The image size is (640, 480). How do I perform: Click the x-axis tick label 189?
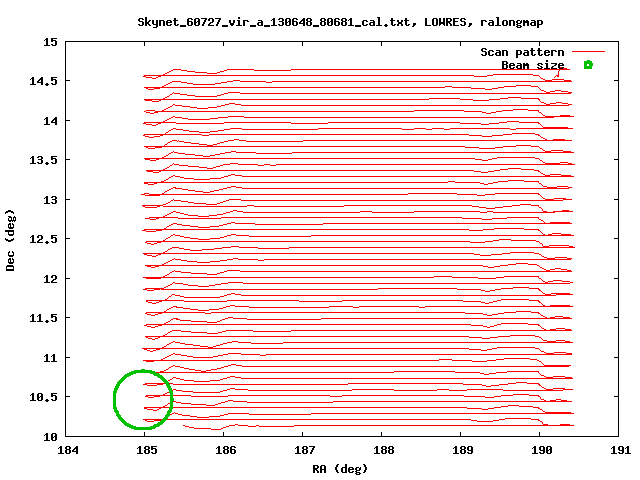(x=462, y=450)
